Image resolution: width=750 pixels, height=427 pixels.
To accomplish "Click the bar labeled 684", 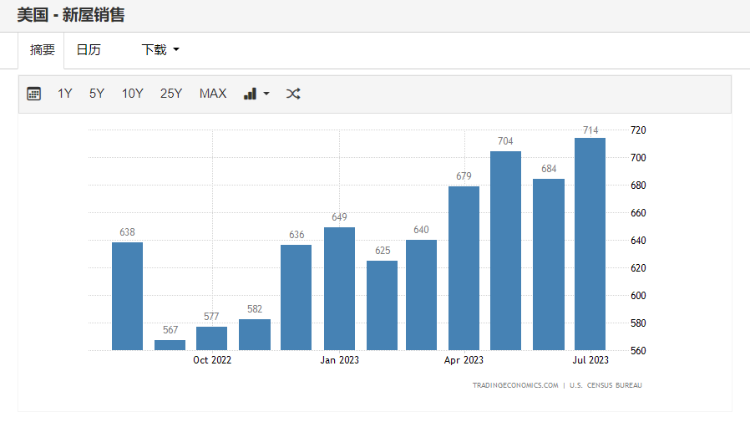I will click(x=549, y=264).
